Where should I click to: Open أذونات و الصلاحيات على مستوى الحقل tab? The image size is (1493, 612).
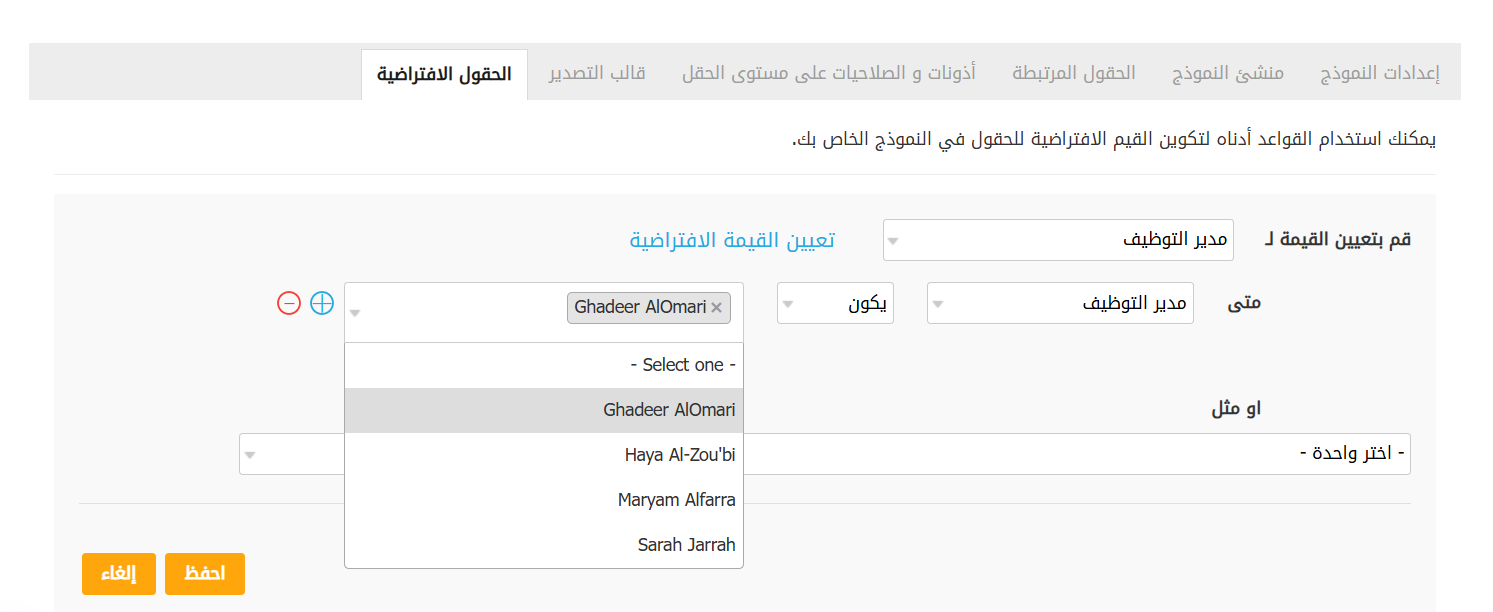[829, 73]
